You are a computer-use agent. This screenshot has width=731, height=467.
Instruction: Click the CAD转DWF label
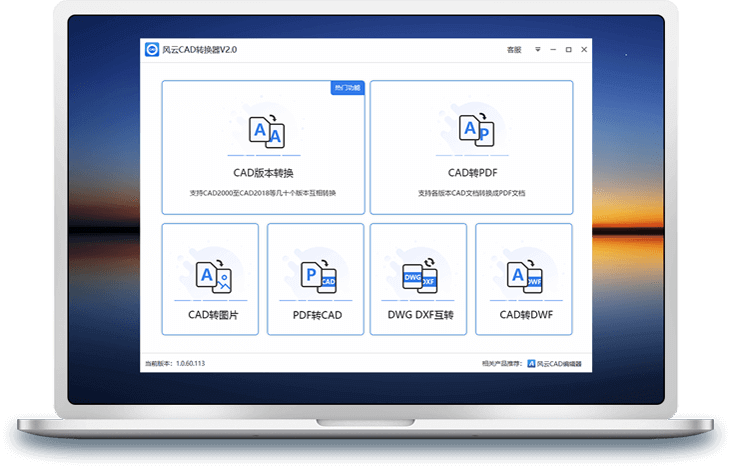tap(526, 315)
